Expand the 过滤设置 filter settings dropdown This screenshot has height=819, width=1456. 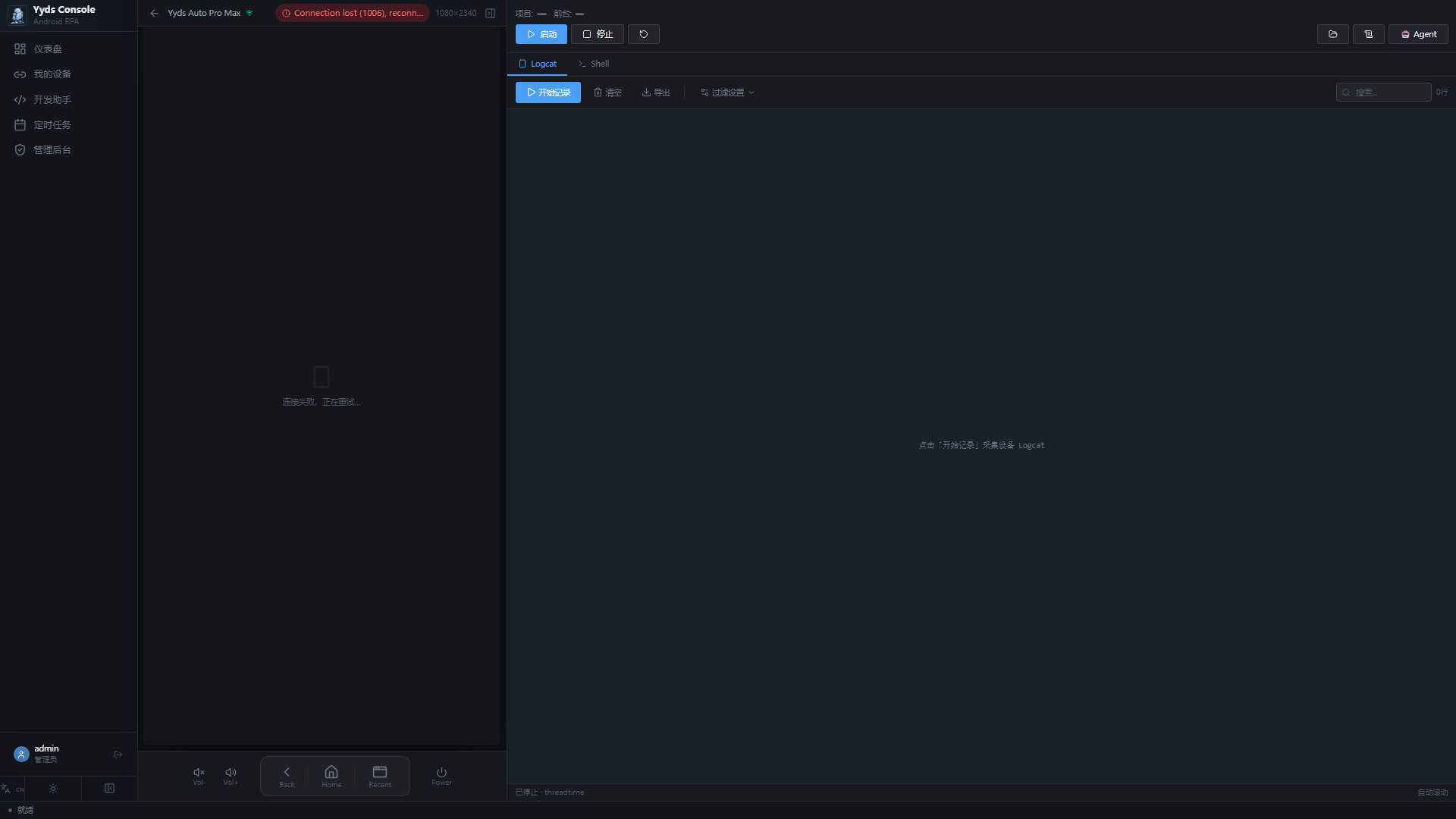coord(727,93)
